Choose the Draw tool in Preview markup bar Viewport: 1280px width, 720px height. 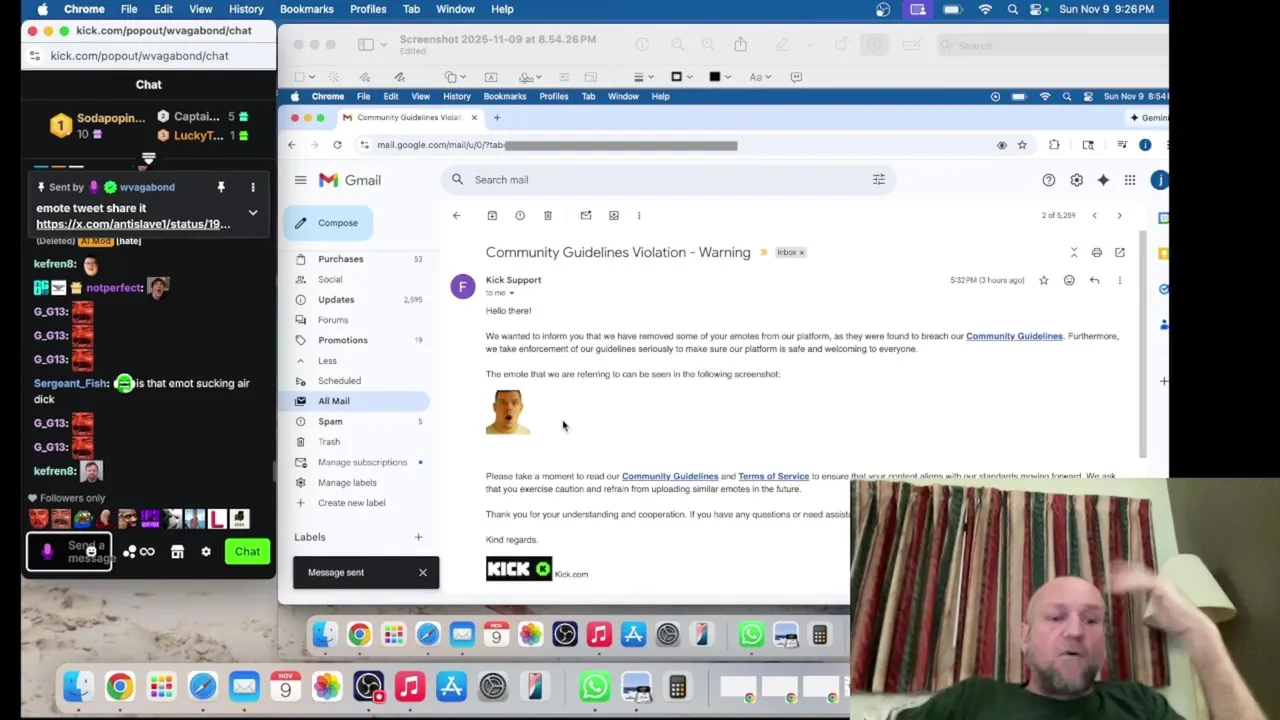point(399,77)
